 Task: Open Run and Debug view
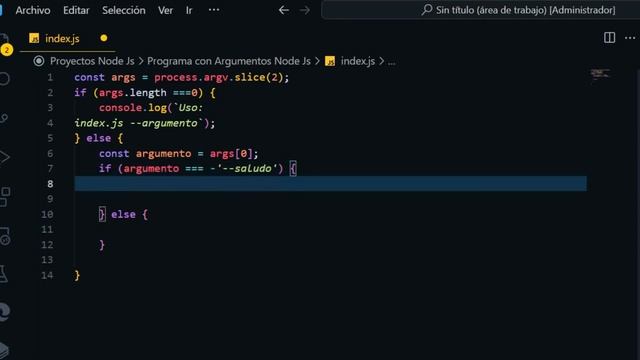[4, 157]
